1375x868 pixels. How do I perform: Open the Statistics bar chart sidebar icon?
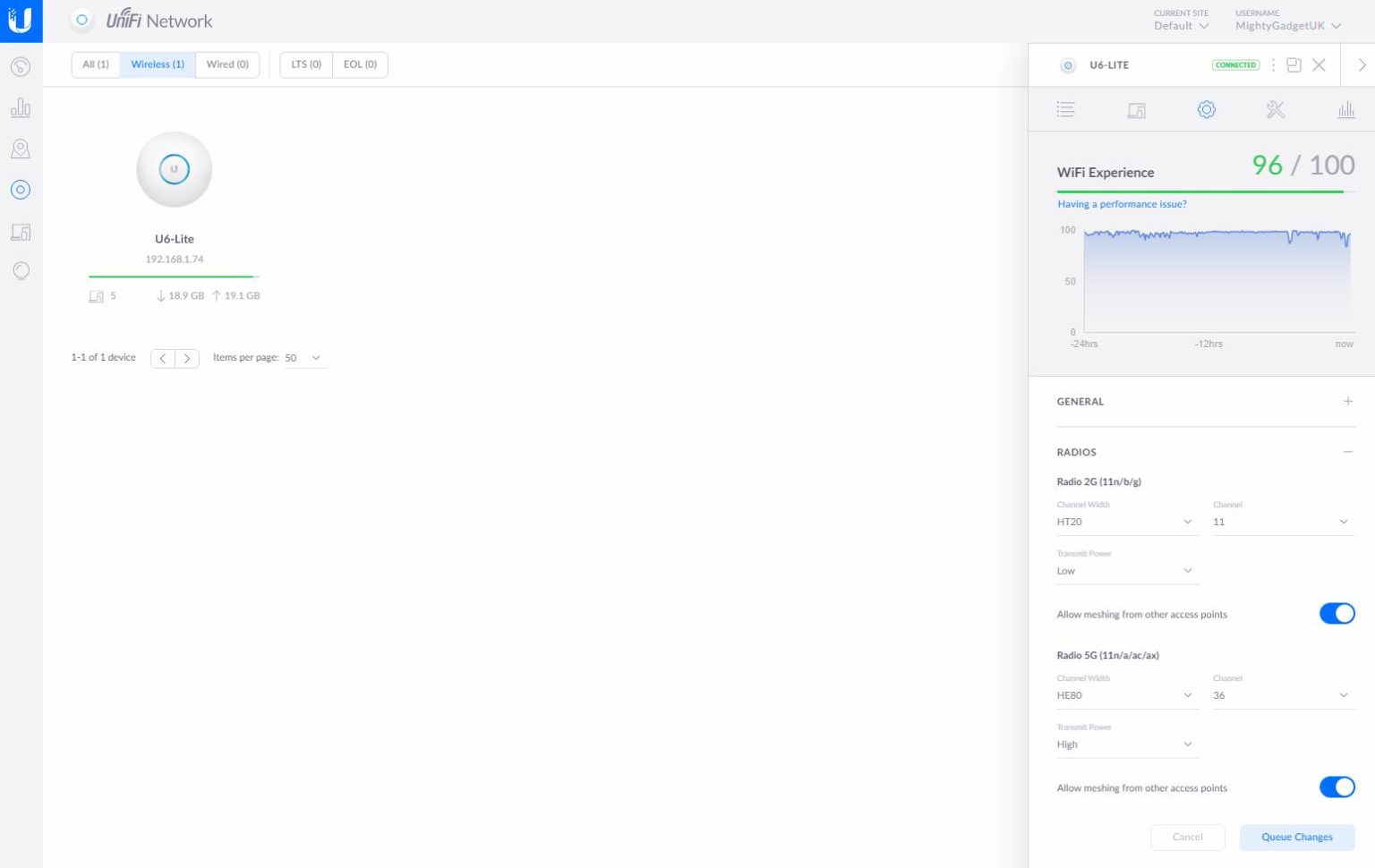[21, 108]
